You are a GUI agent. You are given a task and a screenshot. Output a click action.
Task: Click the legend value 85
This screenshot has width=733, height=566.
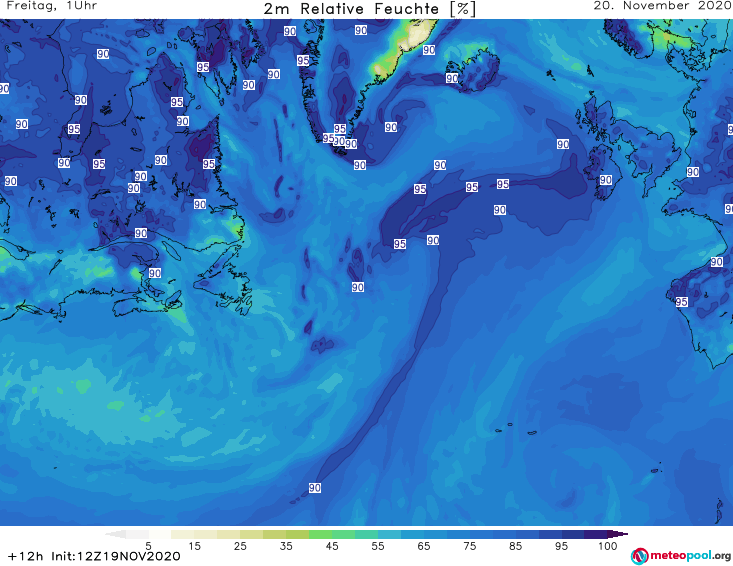[516, 546]
